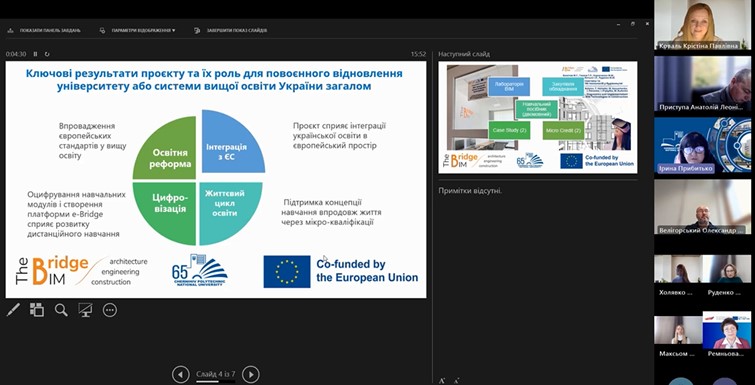Increase notes text size
The height and width of the screenshot is (385, 755).
[x=442, y=381]
